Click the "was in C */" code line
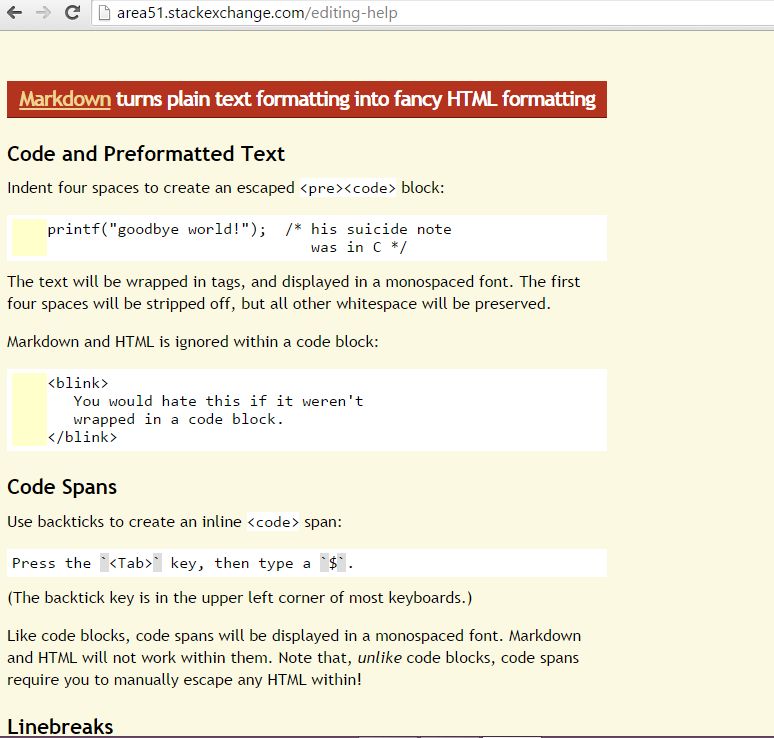Image resolution: width=774 pixels, height=738 pixels. [359, 247]
